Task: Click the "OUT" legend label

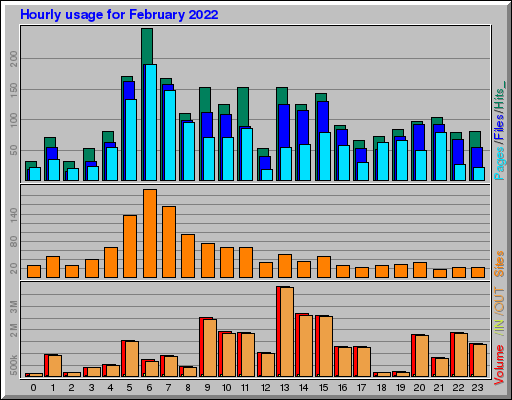Action: coord(499,300)
